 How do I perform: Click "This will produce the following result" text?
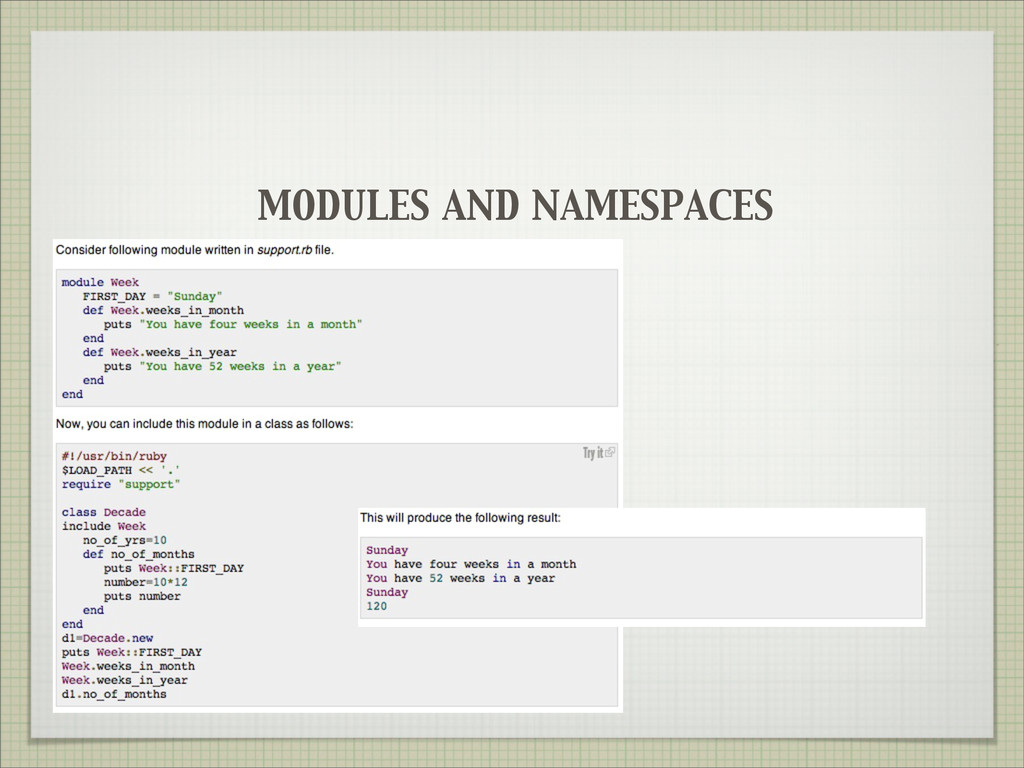460,518
